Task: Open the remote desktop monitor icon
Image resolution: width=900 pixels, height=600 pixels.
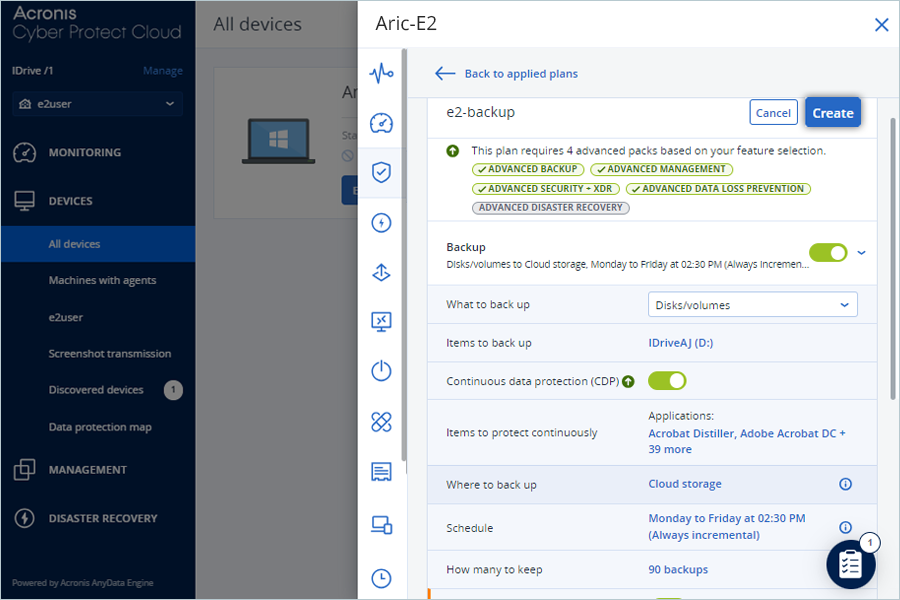Action: 381,322
